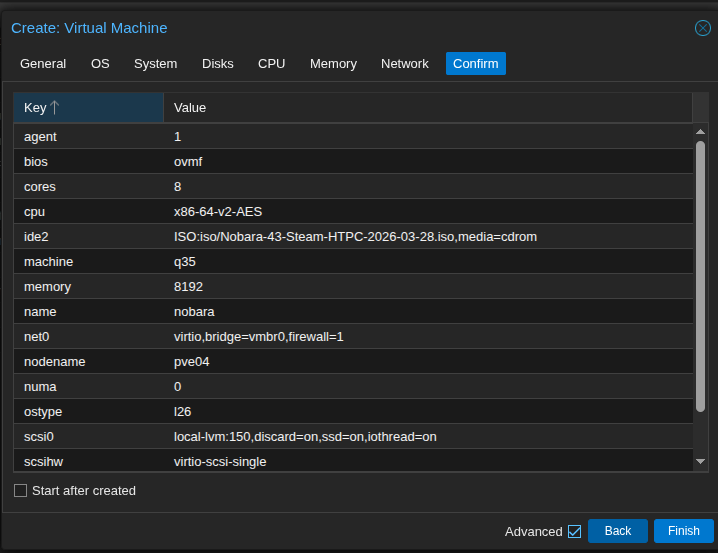
Task: Go to the System tab
Action: point(155,64)
